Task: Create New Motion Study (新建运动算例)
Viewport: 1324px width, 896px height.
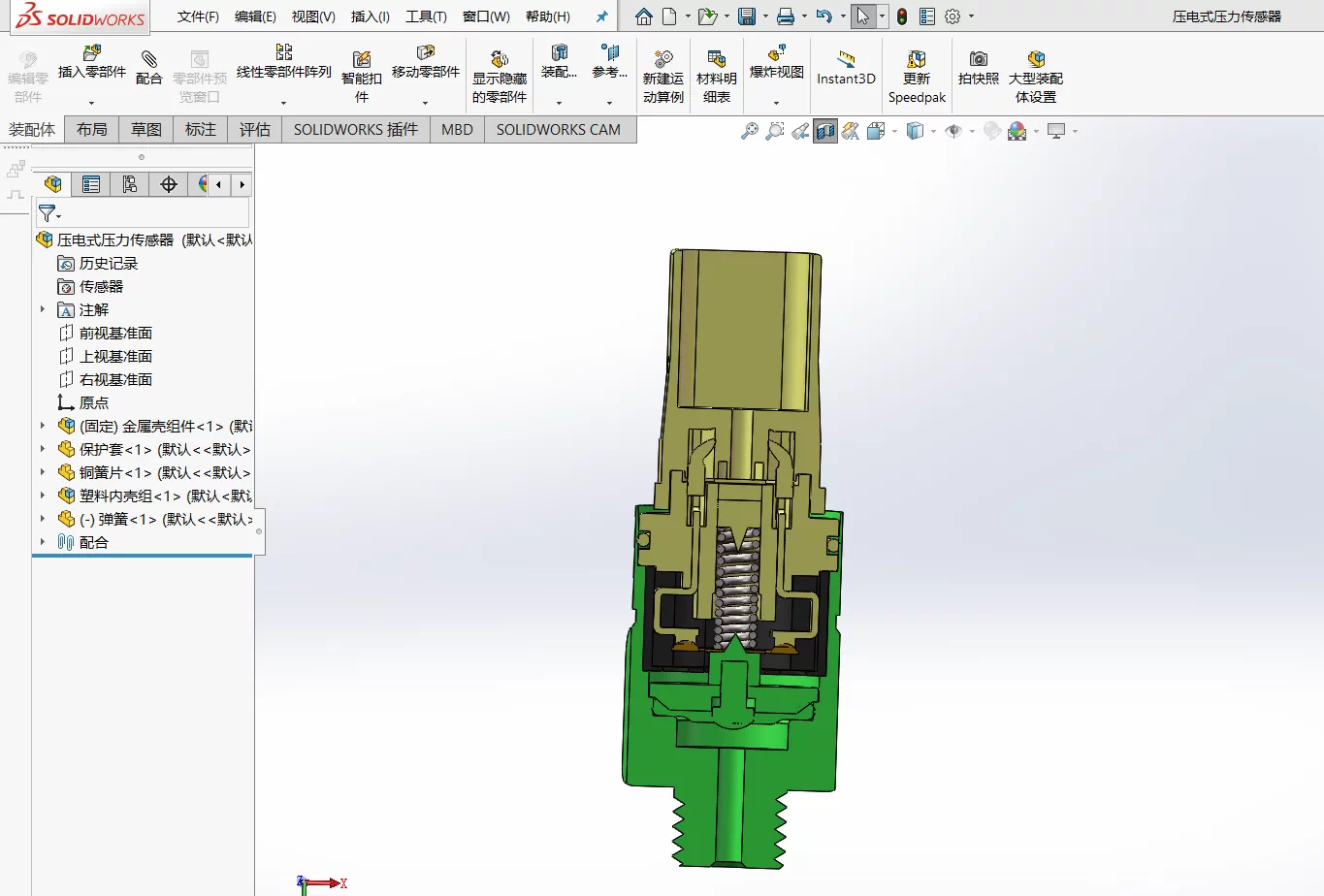Action: point(663,76)
